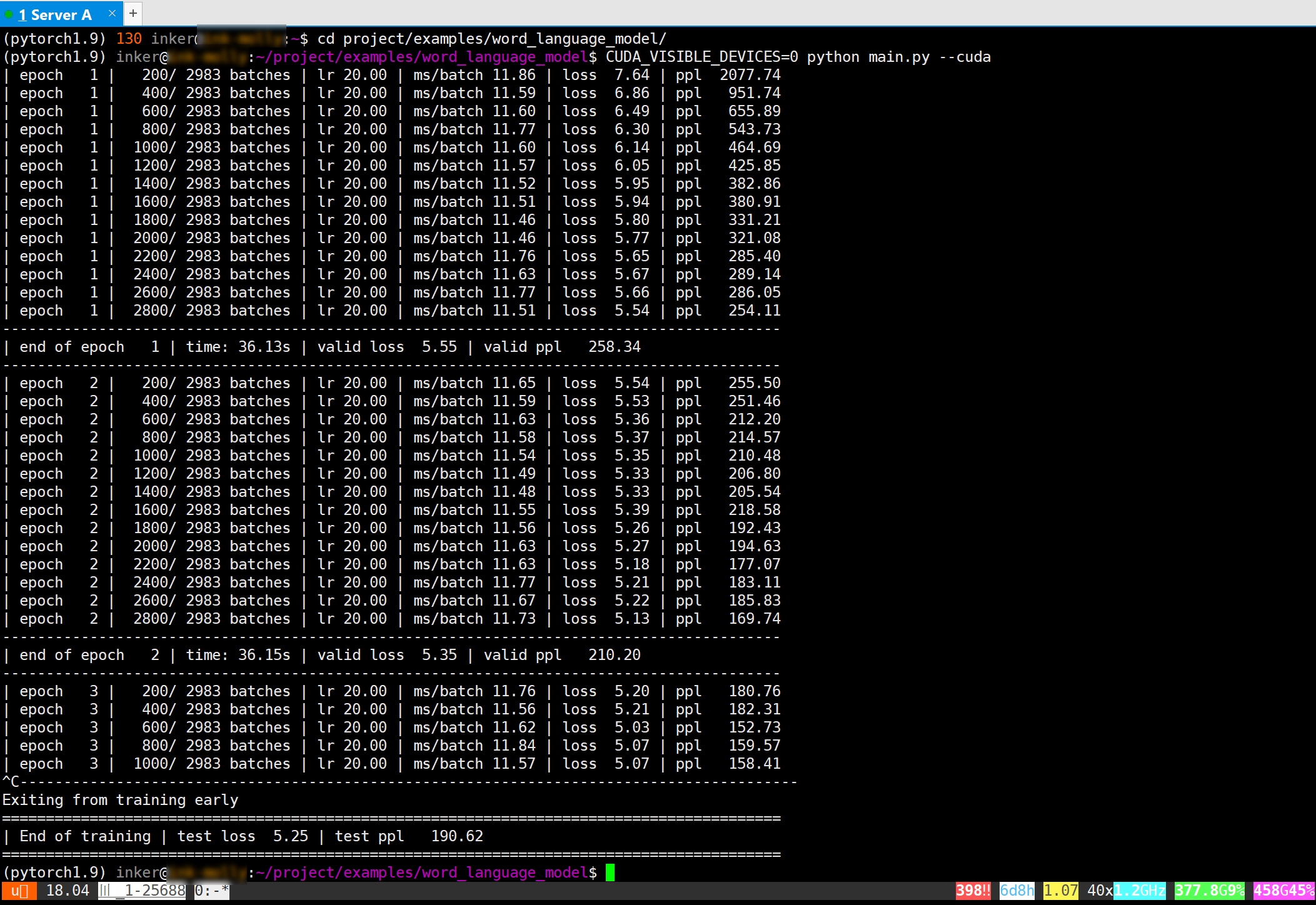The width and height of the screenshot is (1316, 905).
Task: Select the Server A session tab
Action: point(55,14)
